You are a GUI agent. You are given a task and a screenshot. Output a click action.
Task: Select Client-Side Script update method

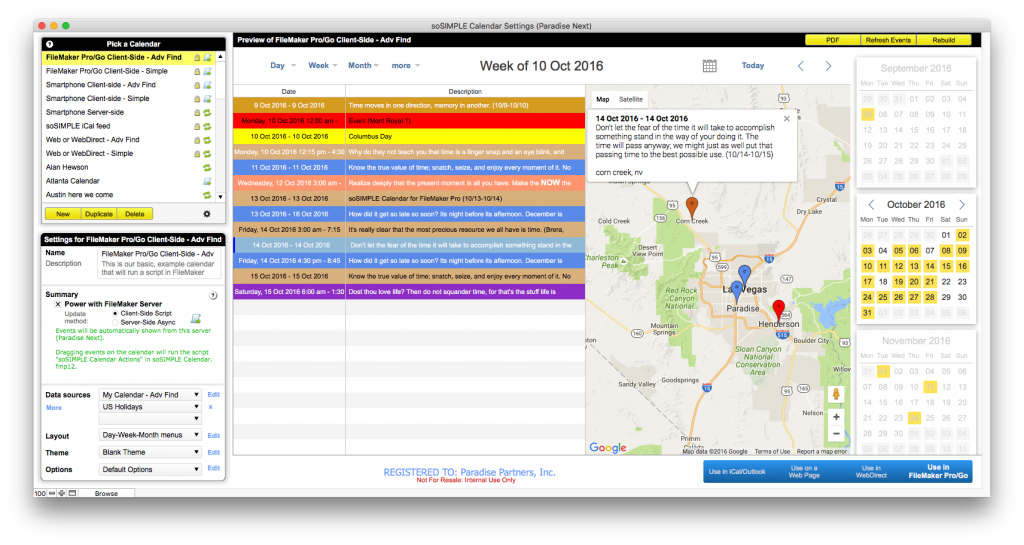115,313
